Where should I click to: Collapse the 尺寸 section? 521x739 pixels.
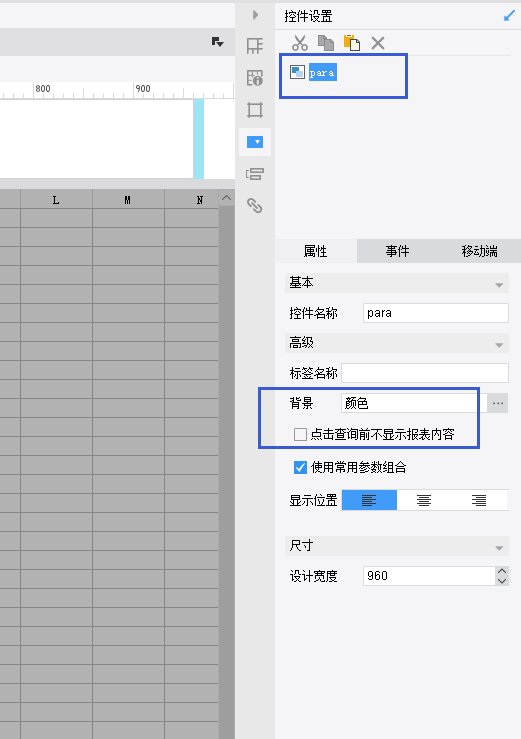pos(499,548)
